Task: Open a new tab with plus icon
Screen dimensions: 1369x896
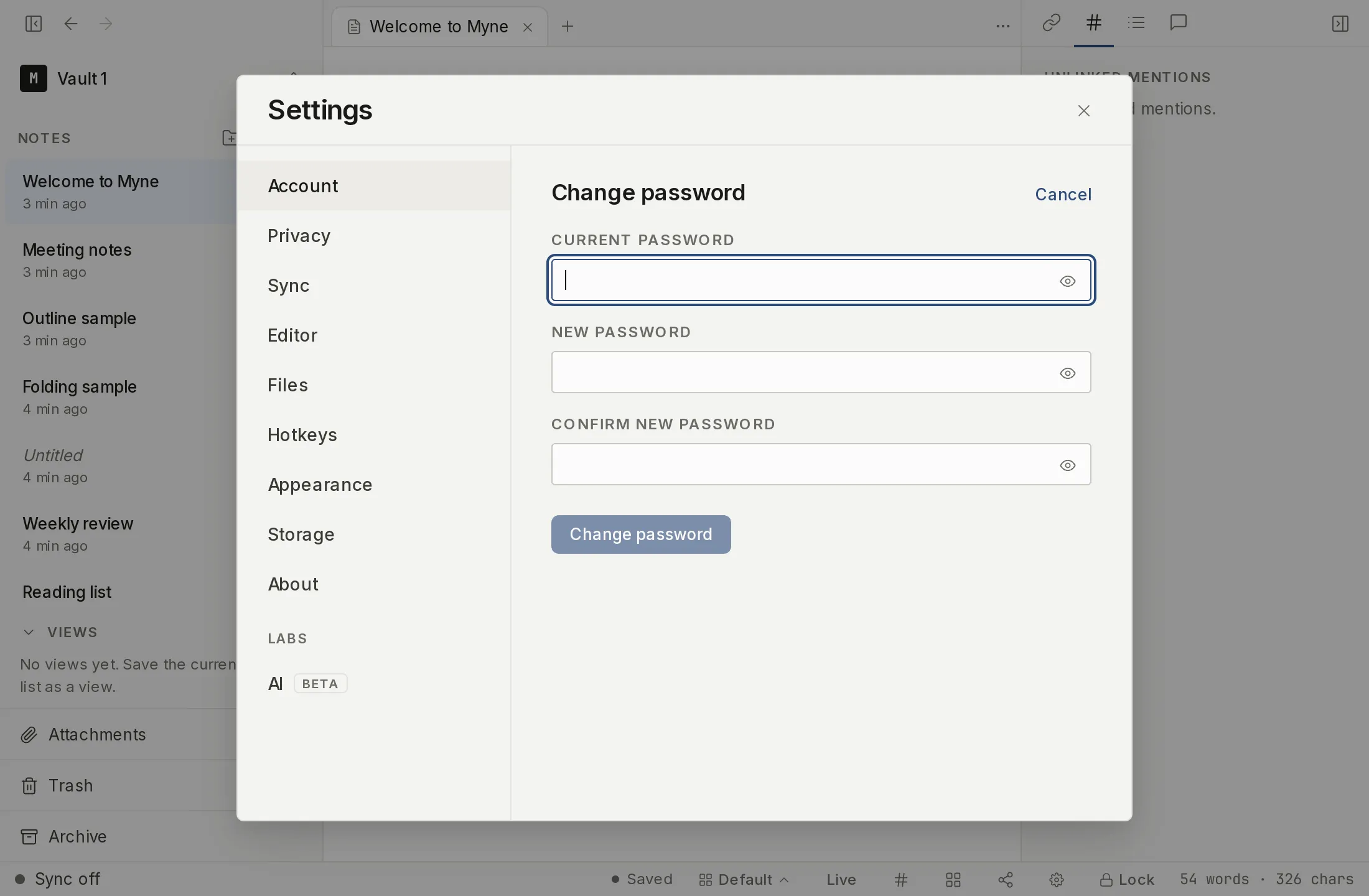Action: pos(567,26)
